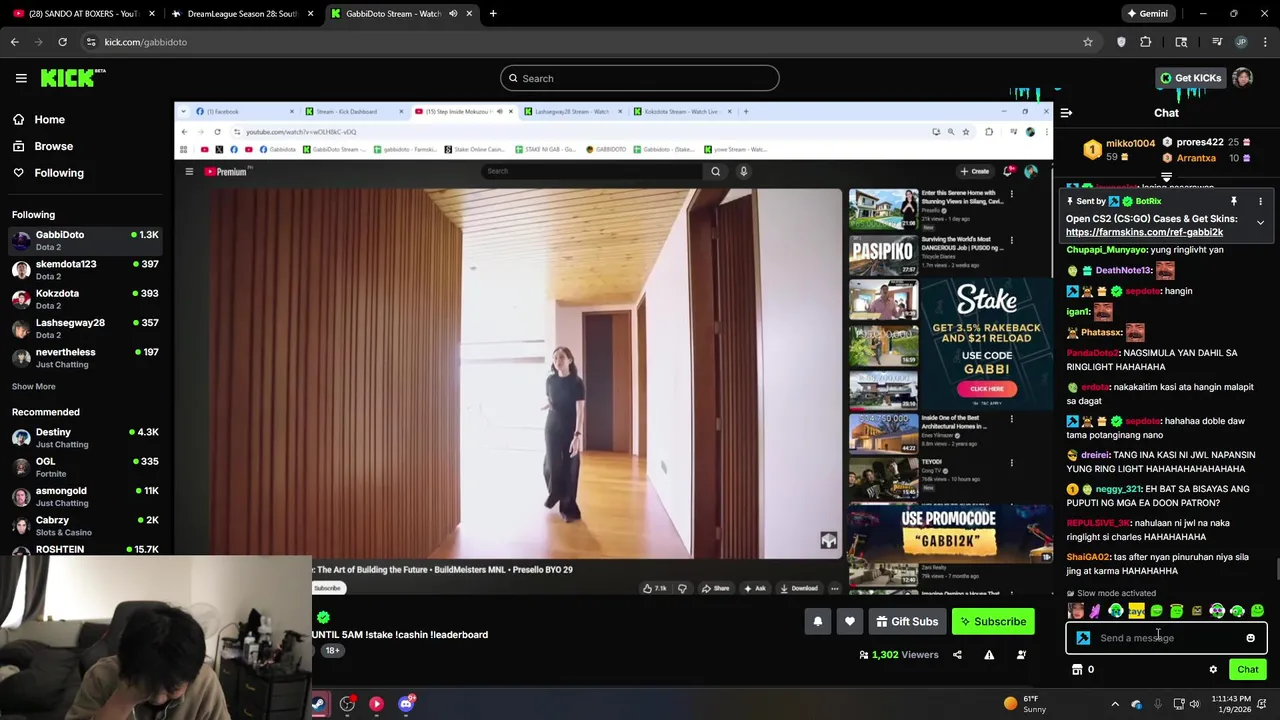1280x720 pixels.
Task: Open recommended channel Cabrzy
Action: click(x=85, y=525)
